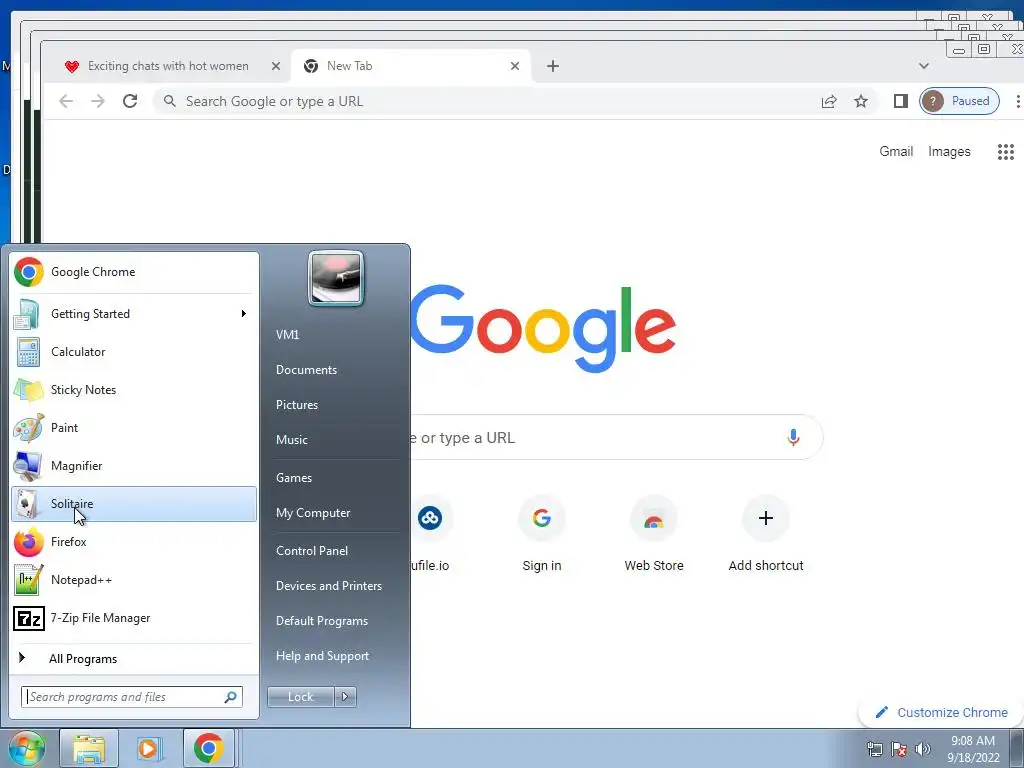Image resolution: width=1024 pixels, height=768 pixels.
Task: Click the Paused profile button
Action: (x=959, y=101)
